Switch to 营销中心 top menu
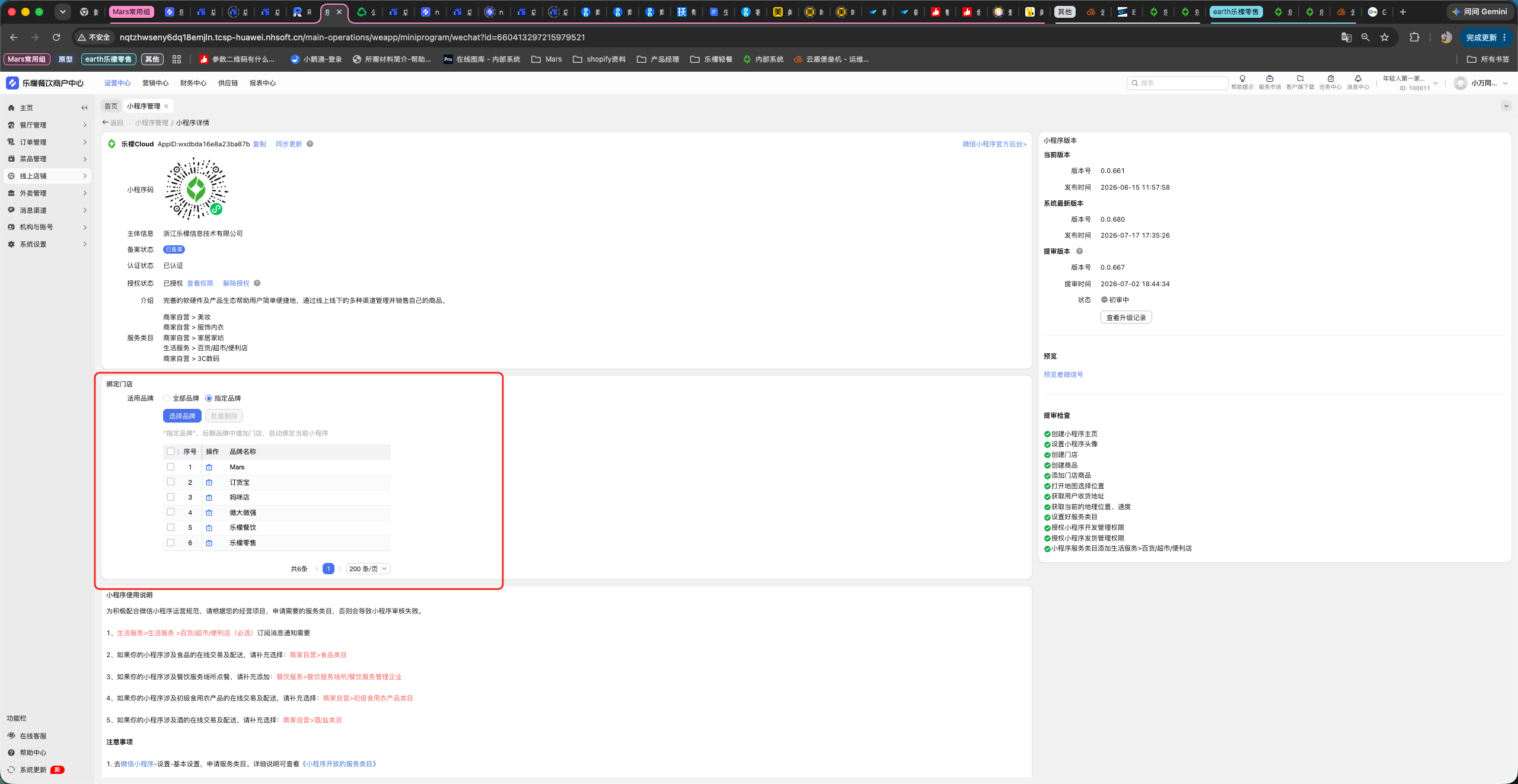This screenshot has width=1518, height=784. point(155,83)
